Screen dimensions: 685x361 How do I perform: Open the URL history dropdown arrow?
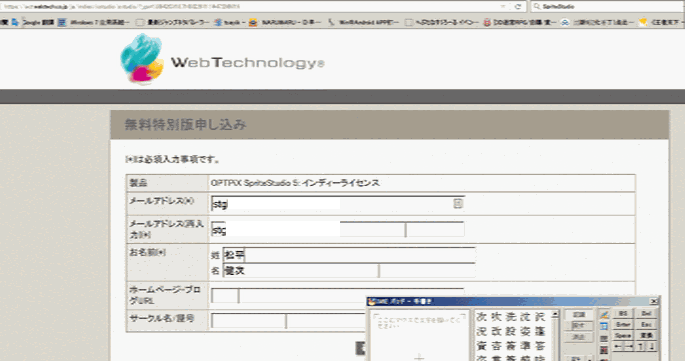(503, 7)
